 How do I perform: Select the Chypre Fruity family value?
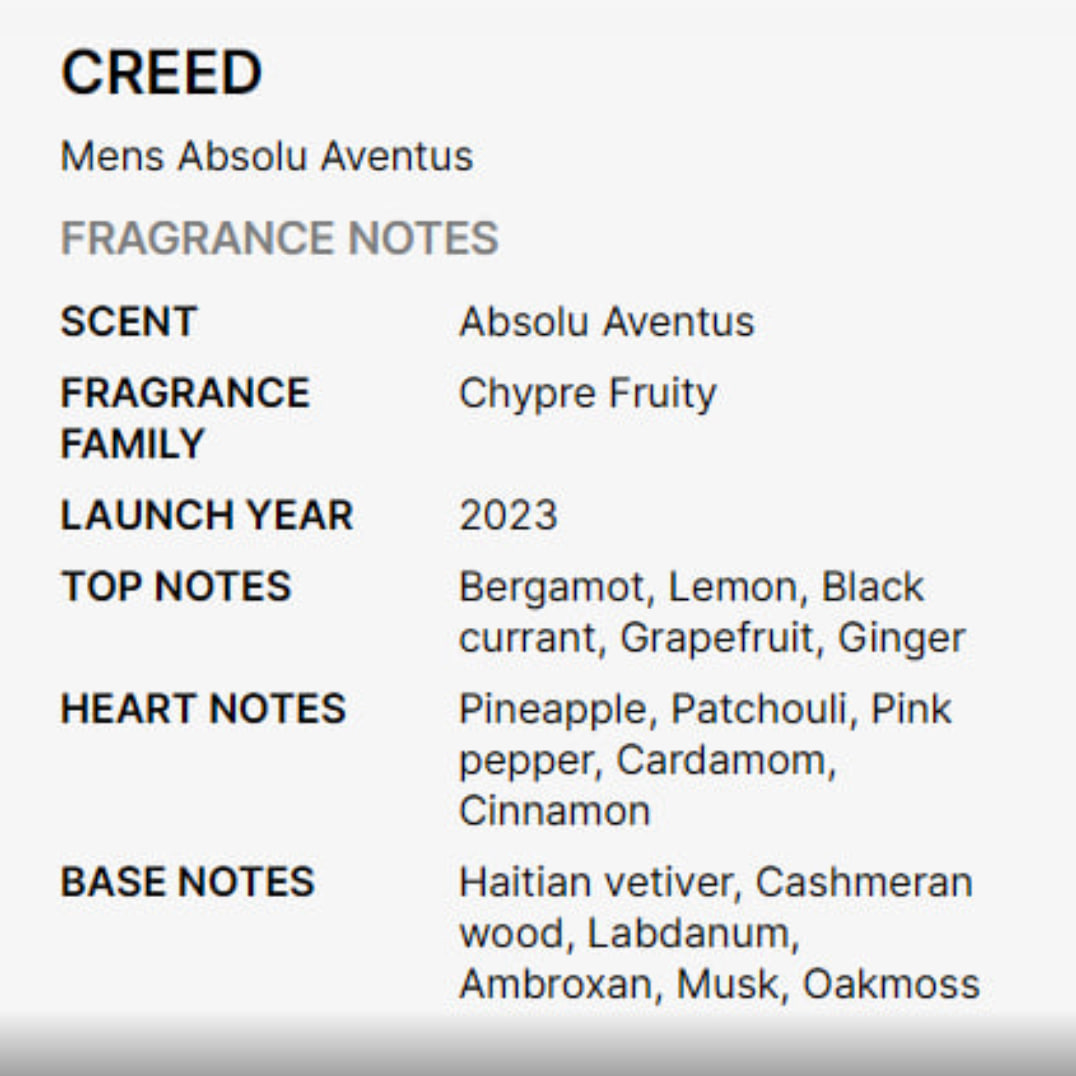pyautogui.click(x=587, y=393)
